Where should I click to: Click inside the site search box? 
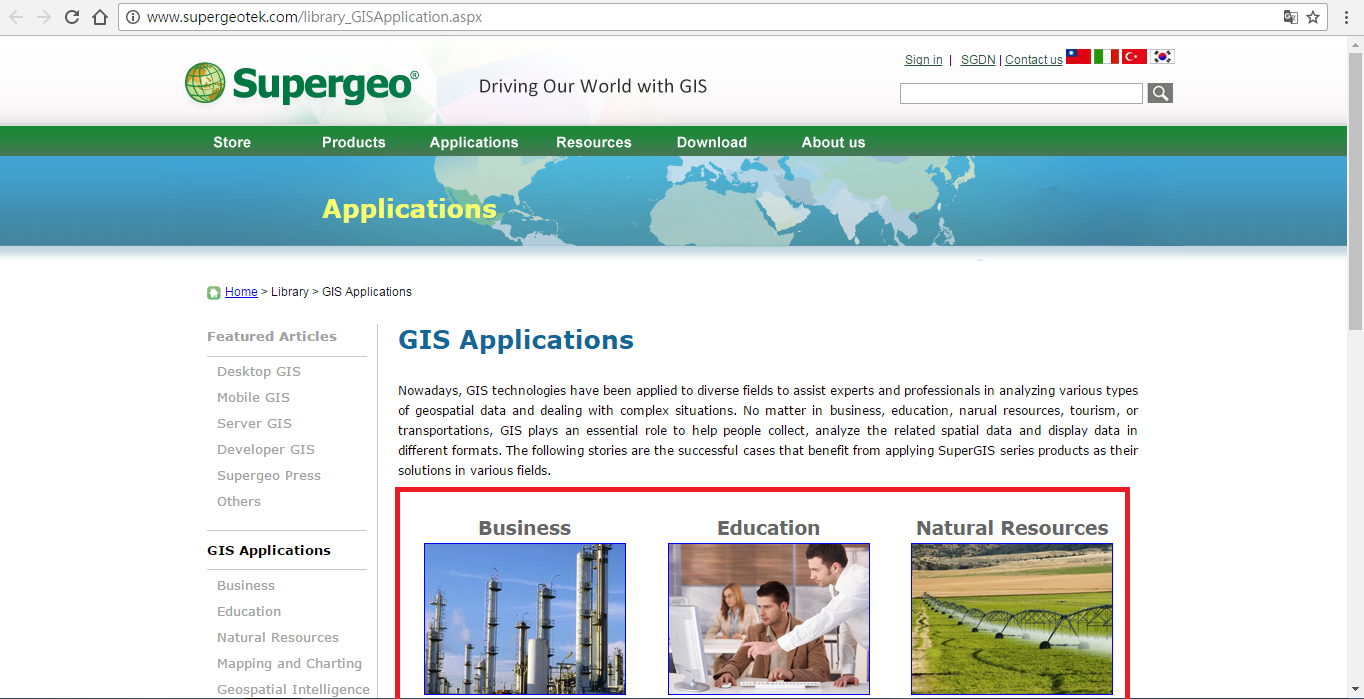(x=1020, y=93)
